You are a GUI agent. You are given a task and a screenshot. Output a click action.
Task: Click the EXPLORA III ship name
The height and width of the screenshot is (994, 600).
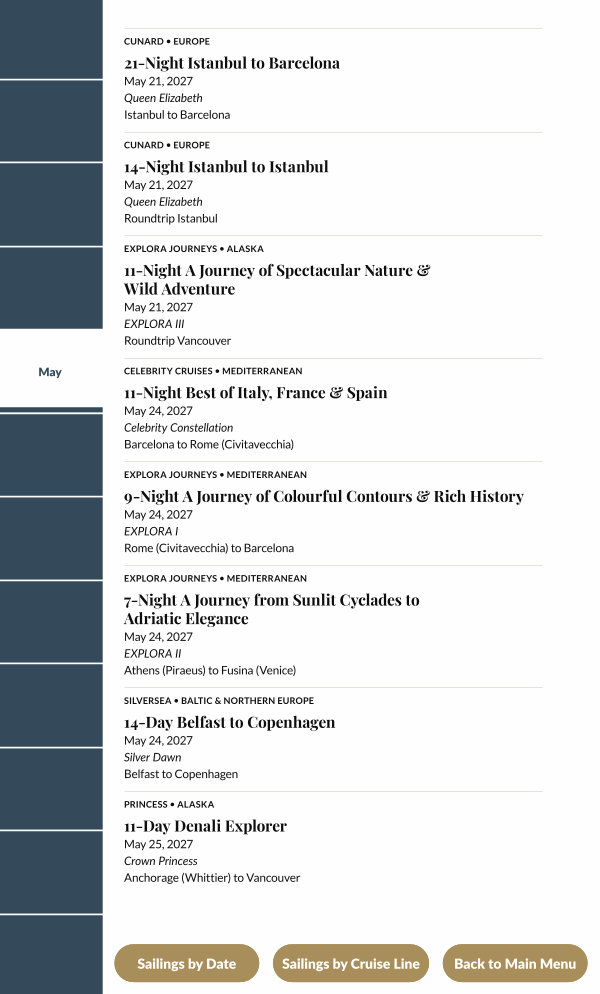154,324
